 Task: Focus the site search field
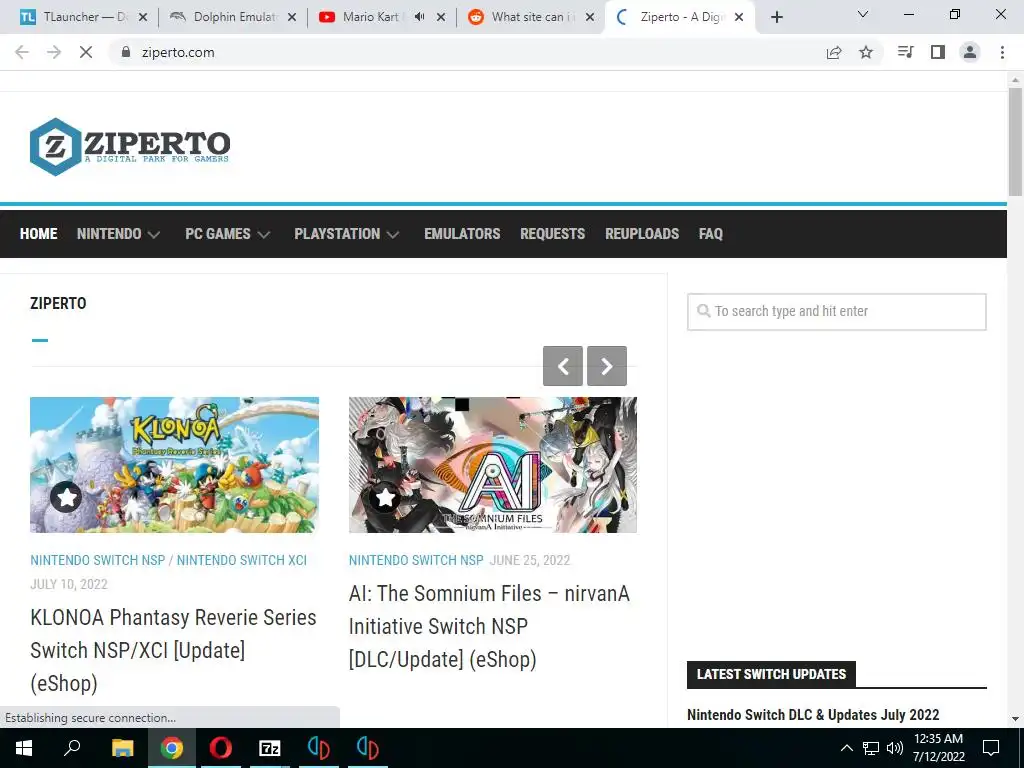(837, 312)
